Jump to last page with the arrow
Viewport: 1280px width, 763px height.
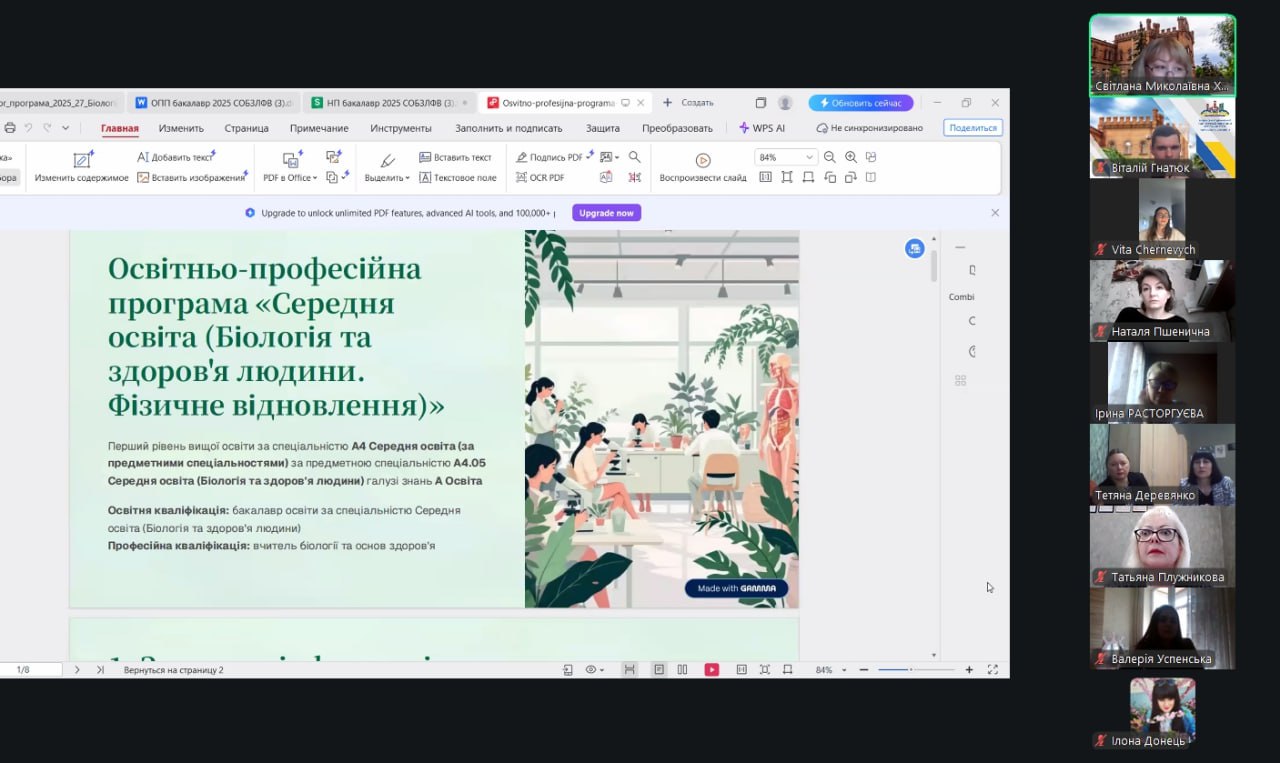click(x=100, y=670)
